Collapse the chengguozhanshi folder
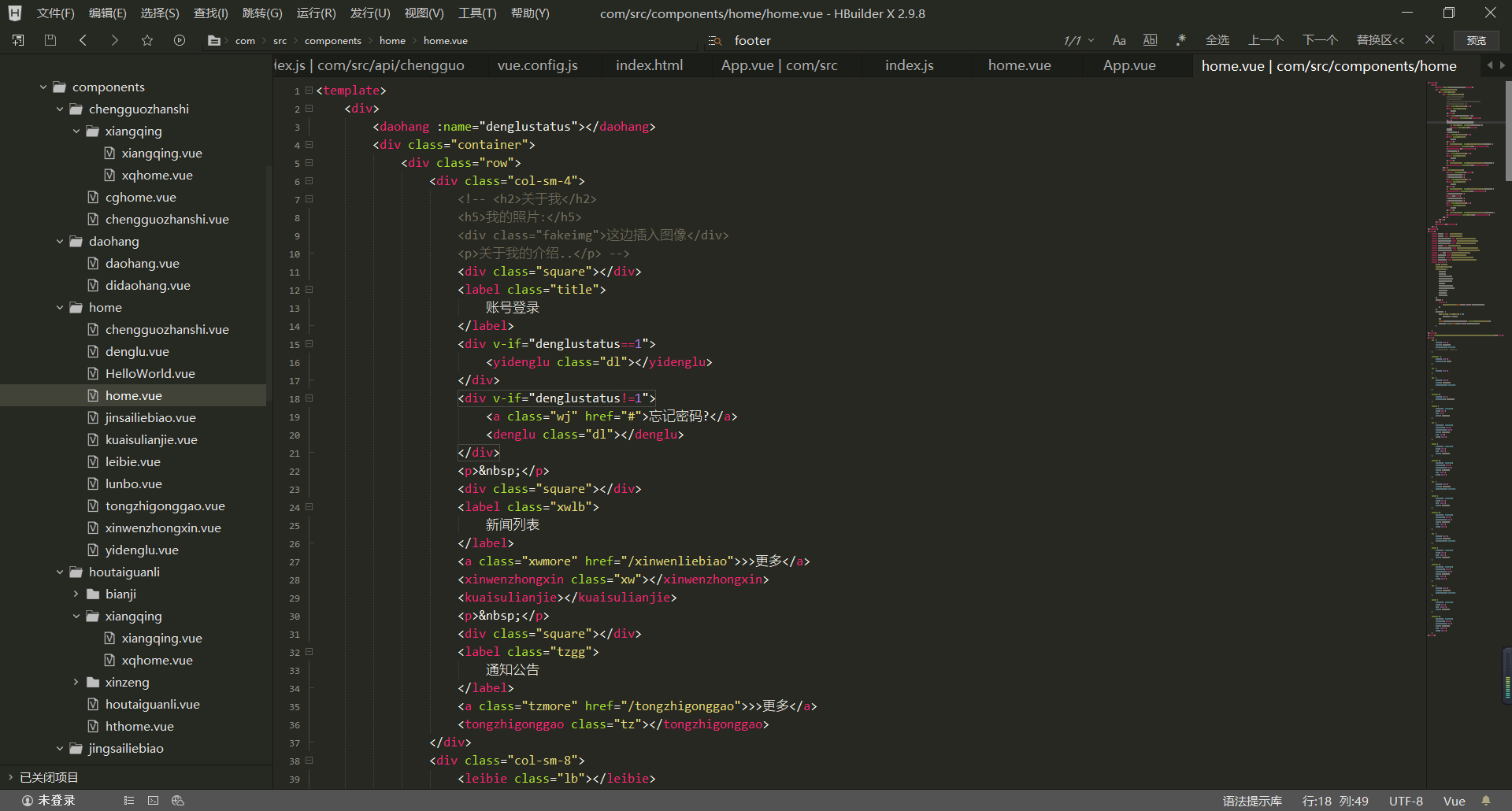This screenshot has height=811, width=1512. point(60,109)
